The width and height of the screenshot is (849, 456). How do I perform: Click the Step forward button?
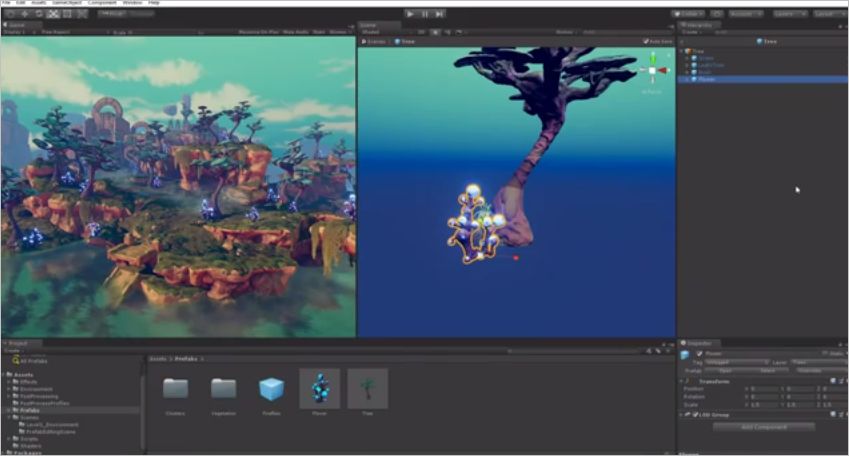(440, 14)
